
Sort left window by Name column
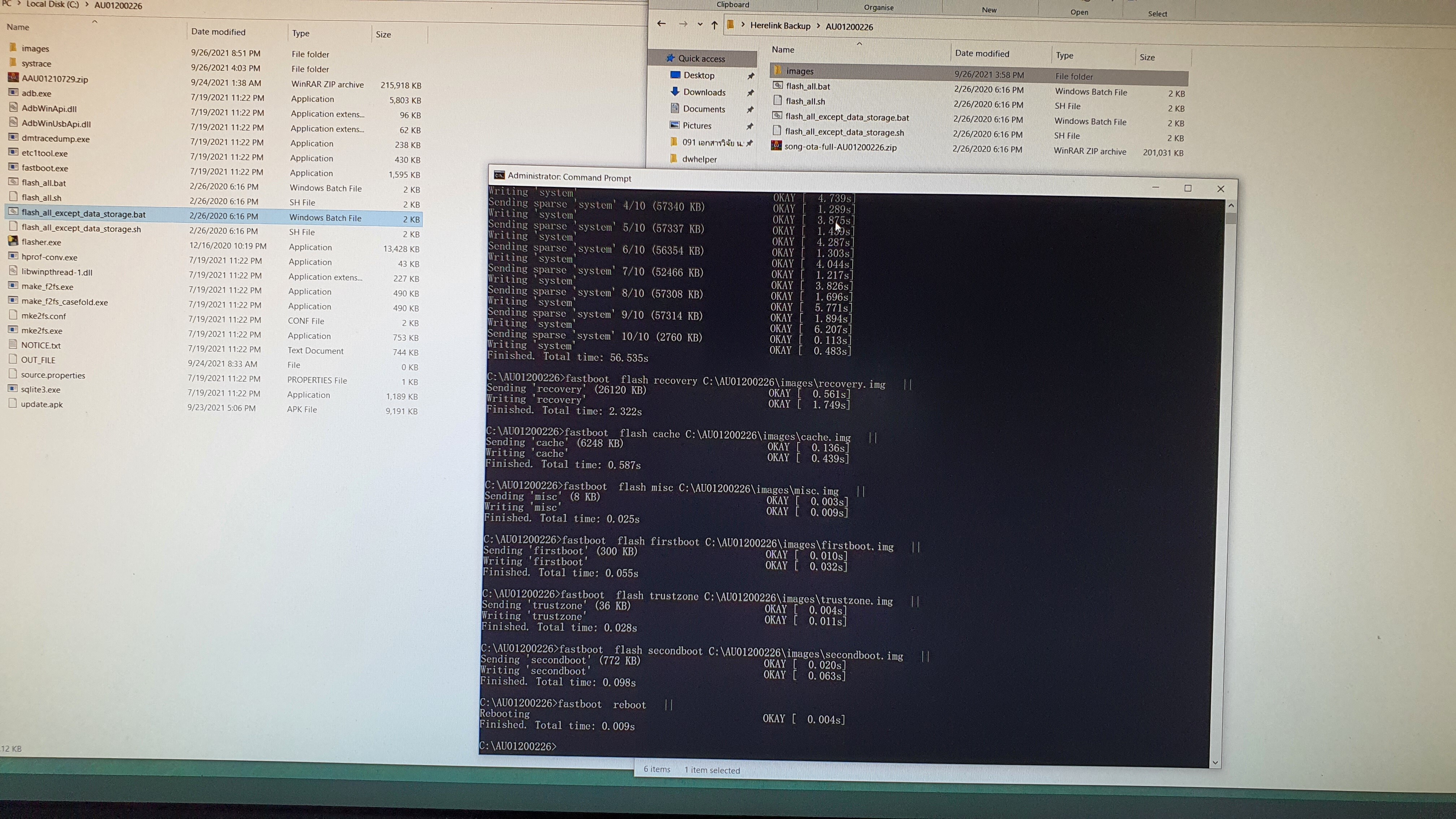18,27
